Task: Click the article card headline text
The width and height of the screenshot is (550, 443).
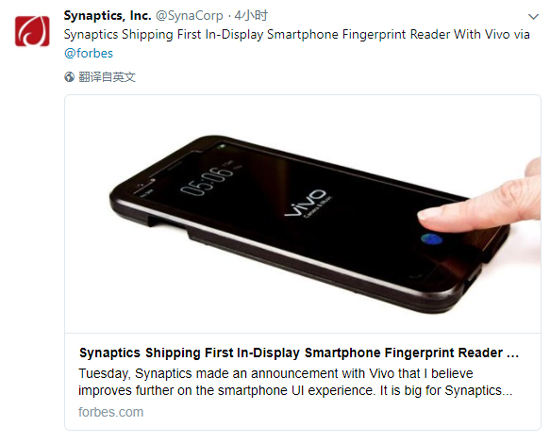Action: tap(299, 353)
